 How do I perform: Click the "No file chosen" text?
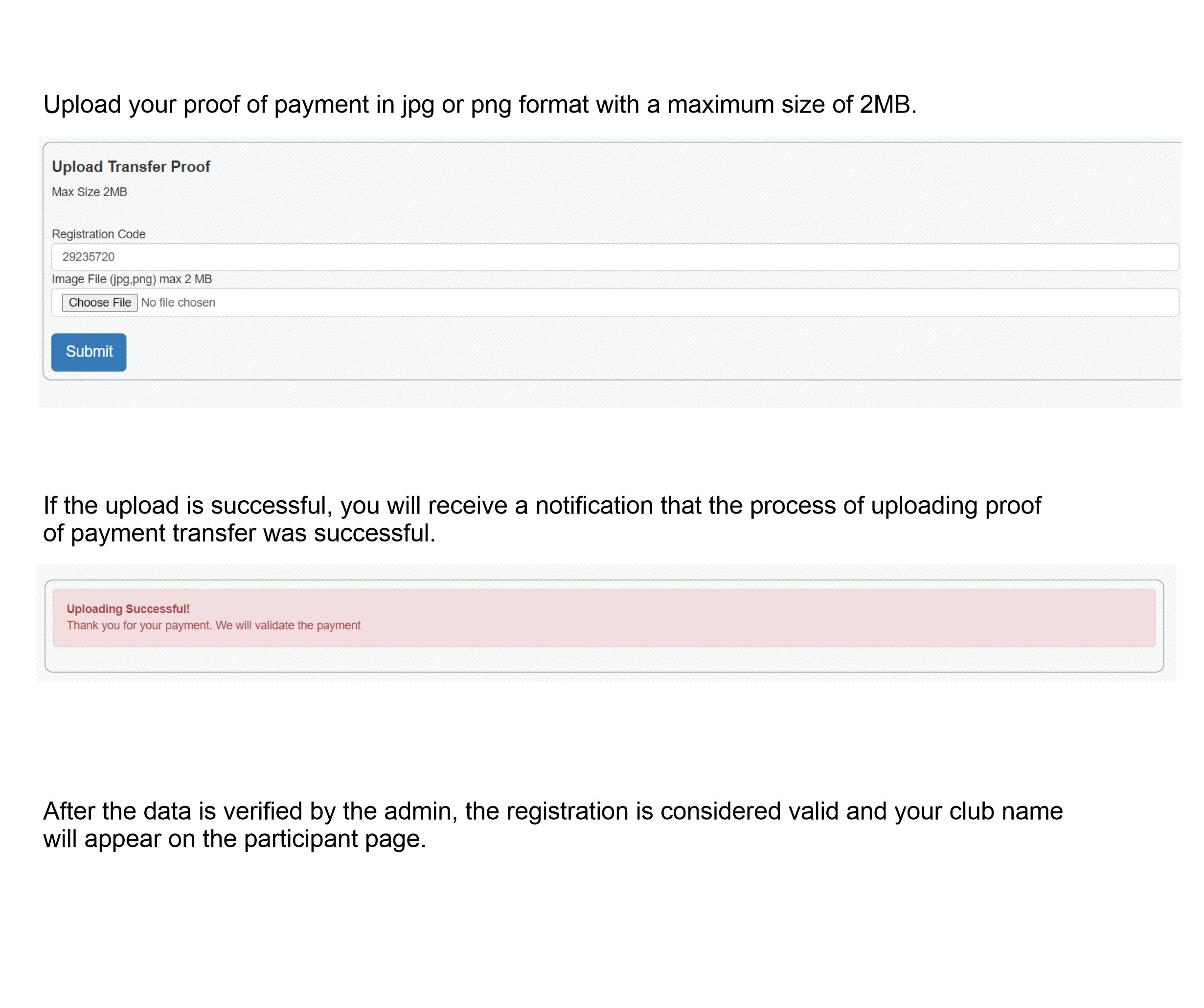point(178,303)
